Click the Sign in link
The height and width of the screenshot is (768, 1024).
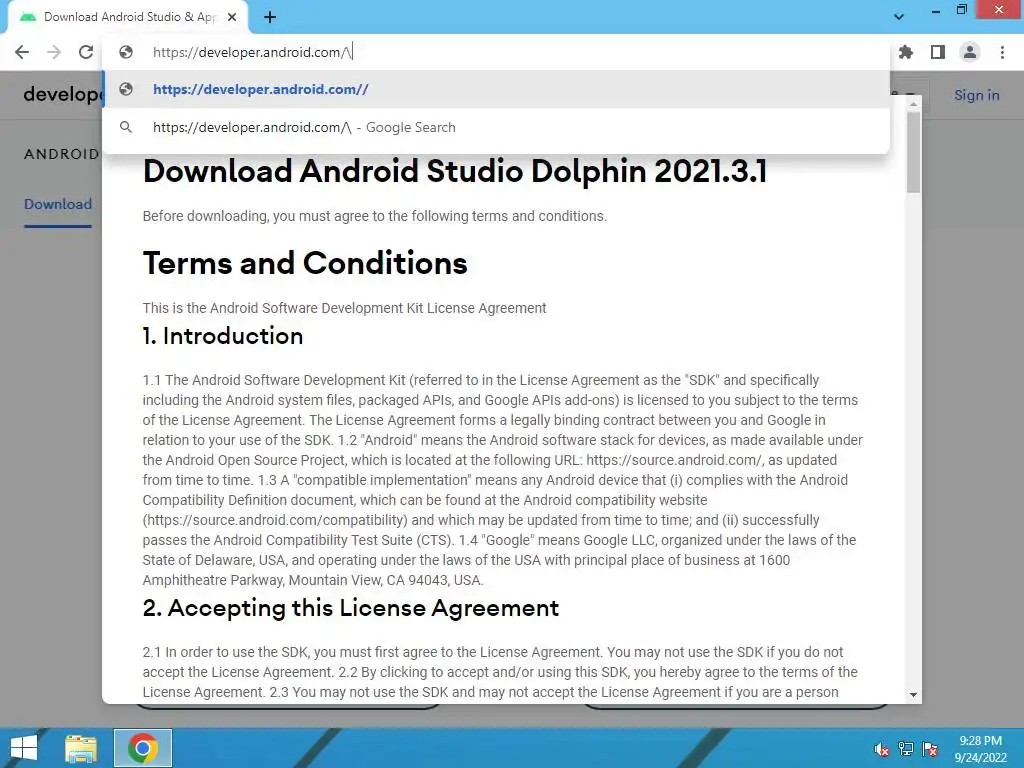[x=976, y=95]
